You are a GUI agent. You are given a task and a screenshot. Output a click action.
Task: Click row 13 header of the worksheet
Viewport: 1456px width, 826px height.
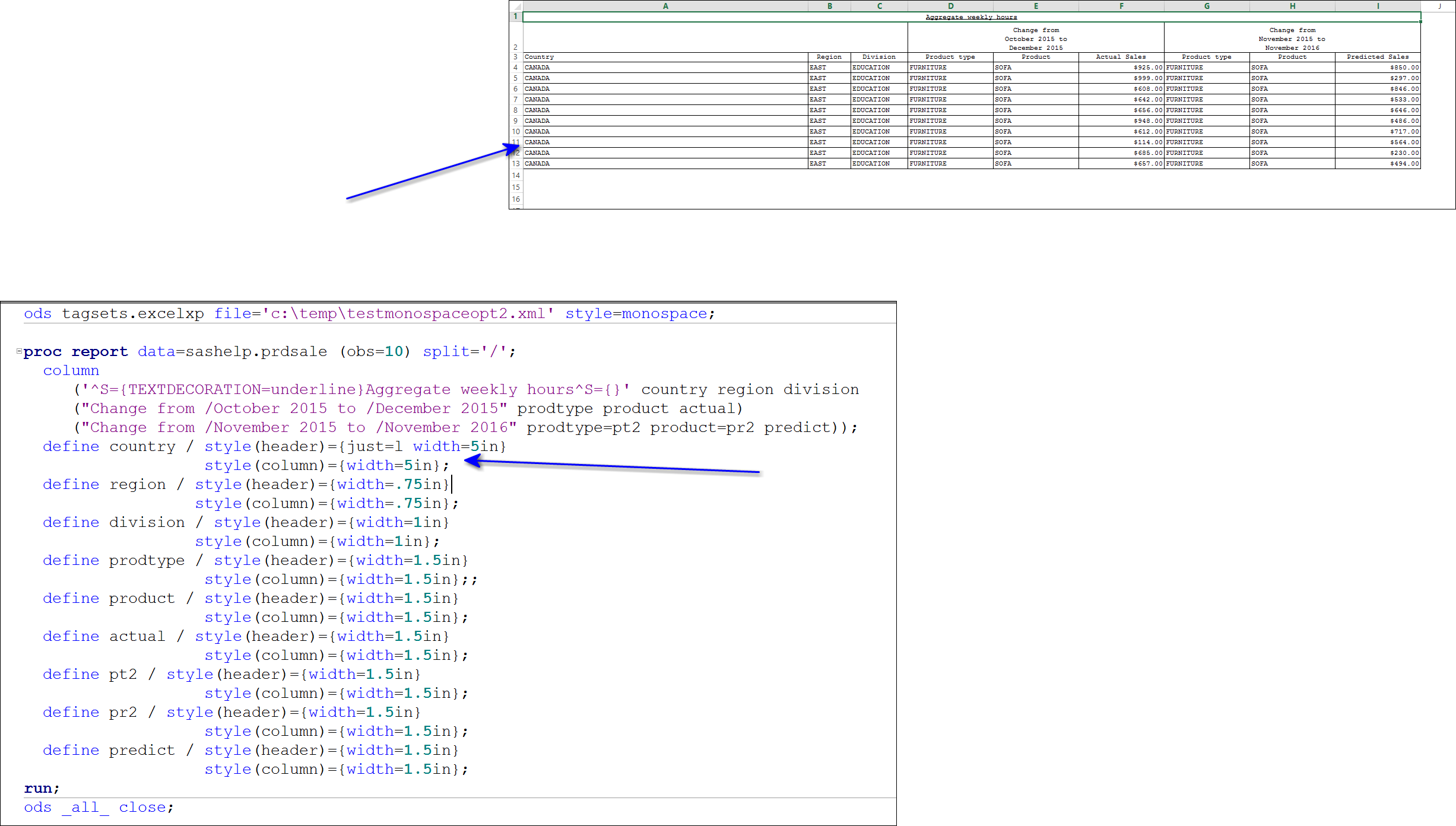[x=515, y=164]
